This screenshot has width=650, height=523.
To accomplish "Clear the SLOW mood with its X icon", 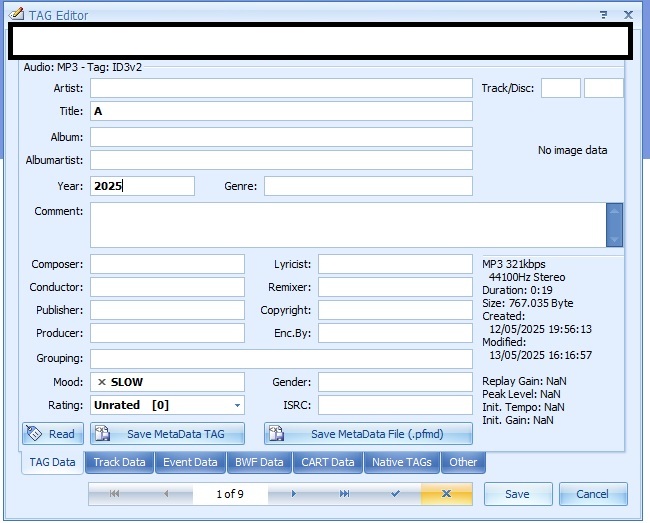I will [x=102, y=382].
